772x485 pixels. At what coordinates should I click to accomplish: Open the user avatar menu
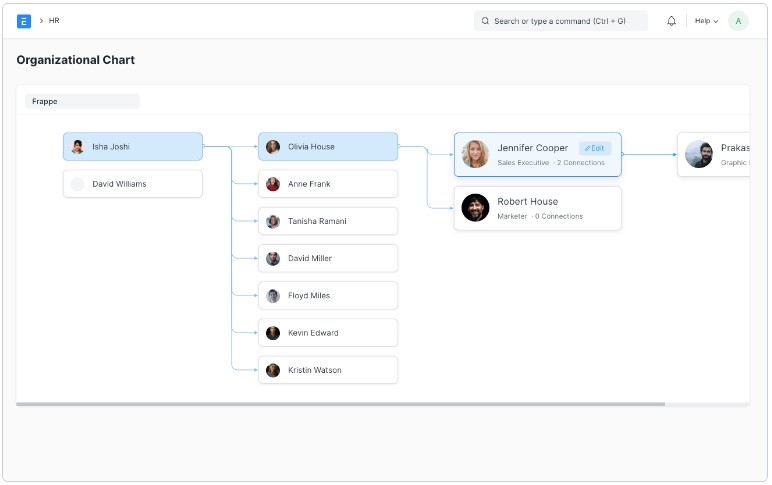pos(738,21)
